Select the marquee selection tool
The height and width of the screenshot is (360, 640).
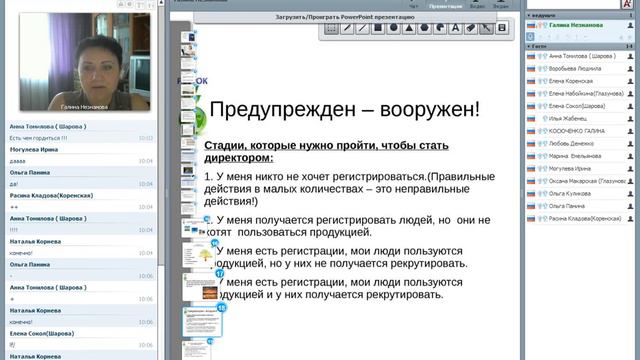tap(331, 28)
